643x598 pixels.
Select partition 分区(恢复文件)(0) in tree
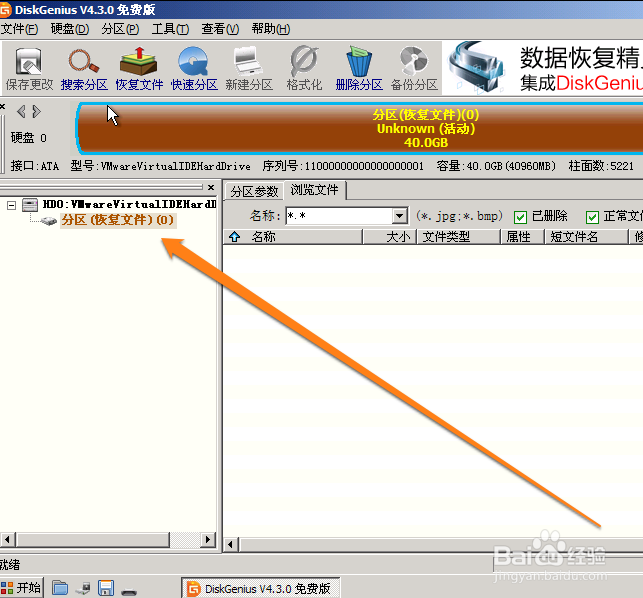pos(118,220)
